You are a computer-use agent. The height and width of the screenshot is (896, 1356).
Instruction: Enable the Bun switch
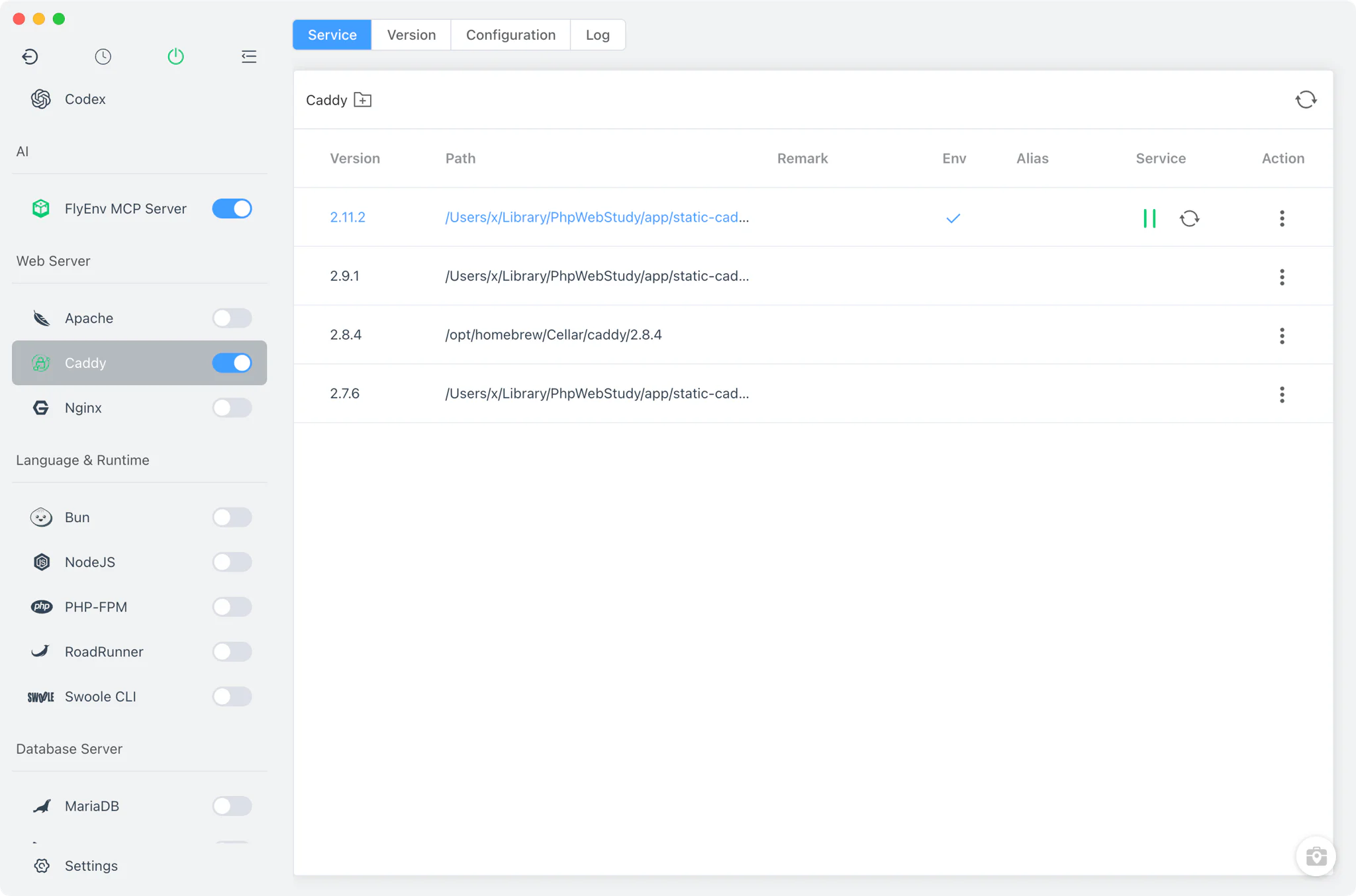[x=232, y=517]
